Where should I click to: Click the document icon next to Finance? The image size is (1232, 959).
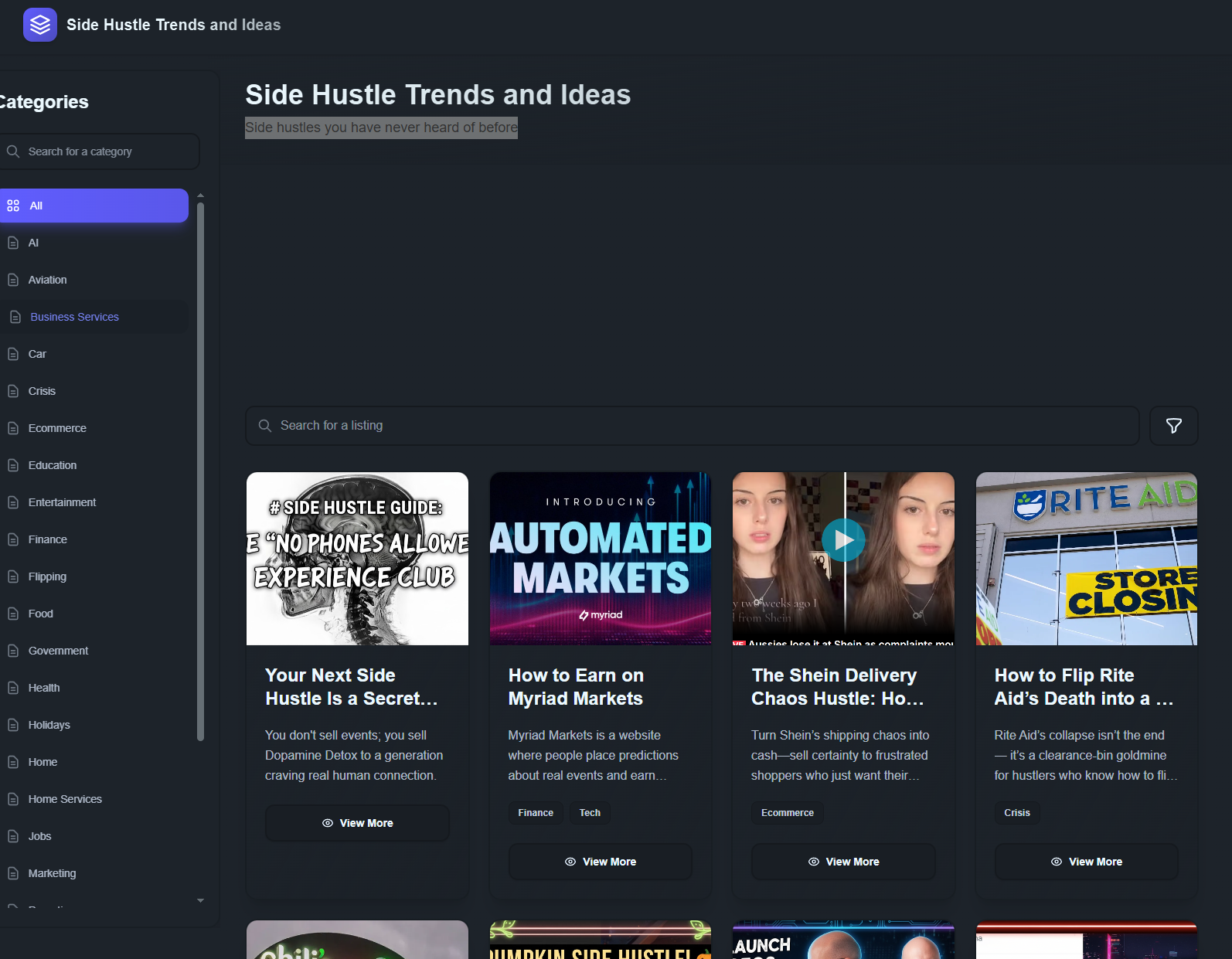click(13, 539)
